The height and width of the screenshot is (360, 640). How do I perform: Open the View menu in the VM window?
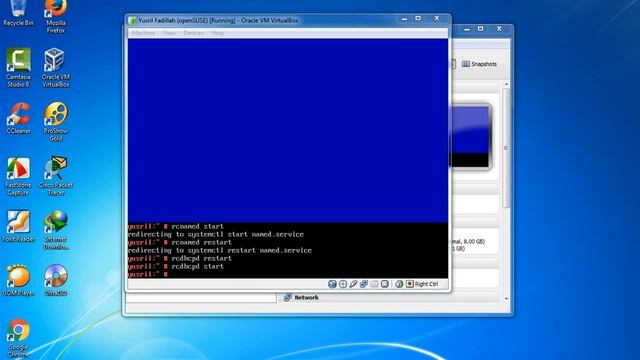[x=169, y=33]
